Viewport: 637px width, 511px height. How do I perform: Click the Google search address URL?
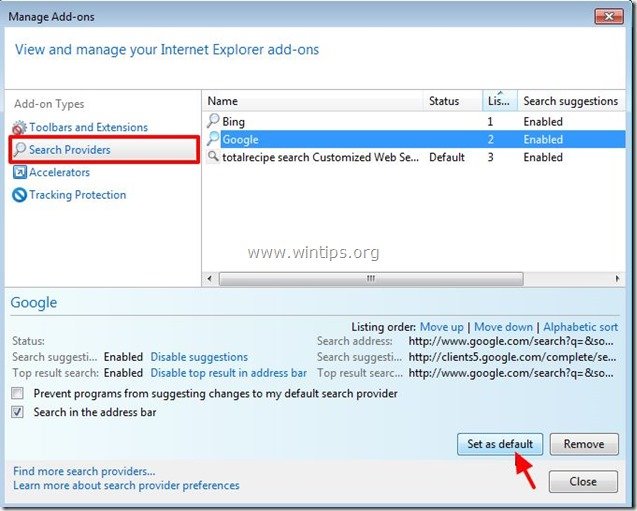pos(511,341)
